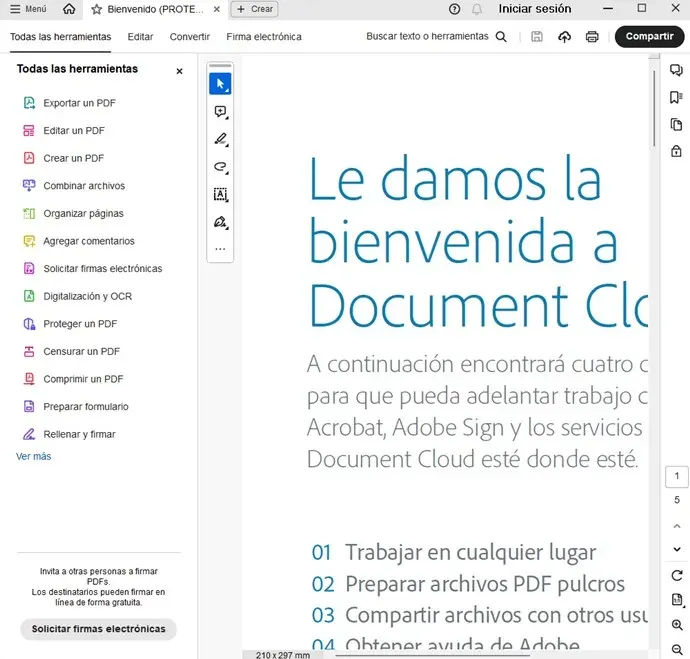
Task: Click the upload to cloud icon
Action: pos(564,37)
